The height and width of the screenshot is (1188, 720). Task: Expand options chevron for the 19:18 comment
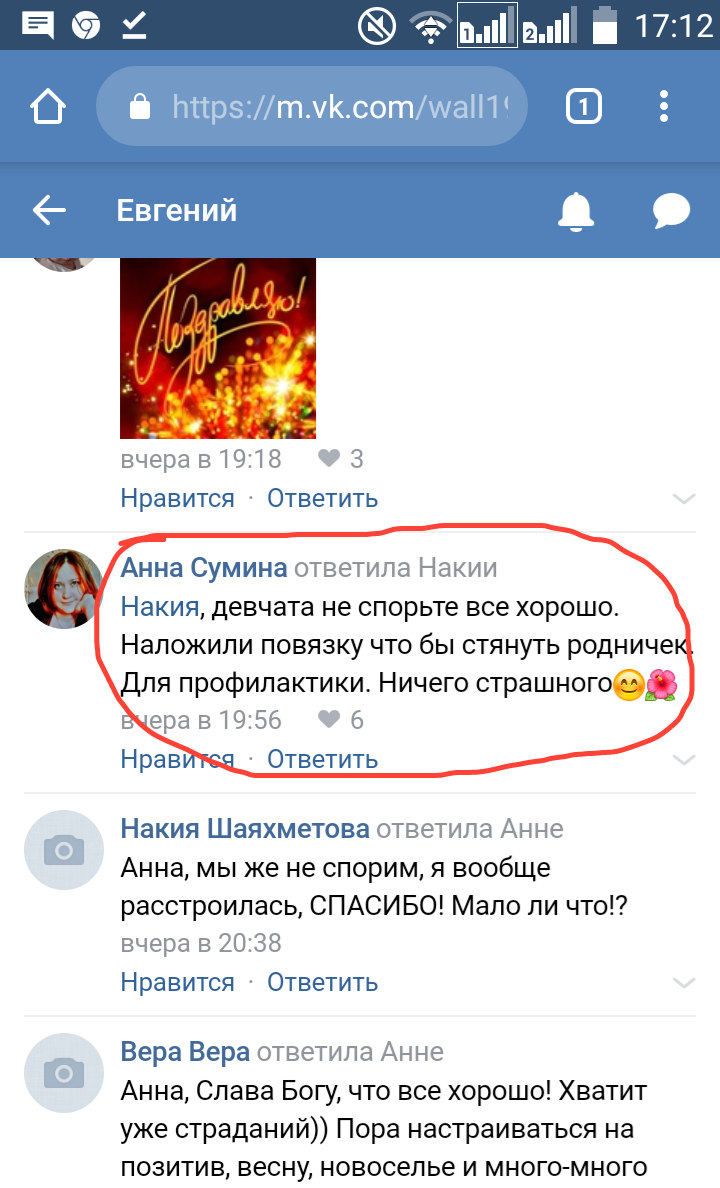pos(684,499)
